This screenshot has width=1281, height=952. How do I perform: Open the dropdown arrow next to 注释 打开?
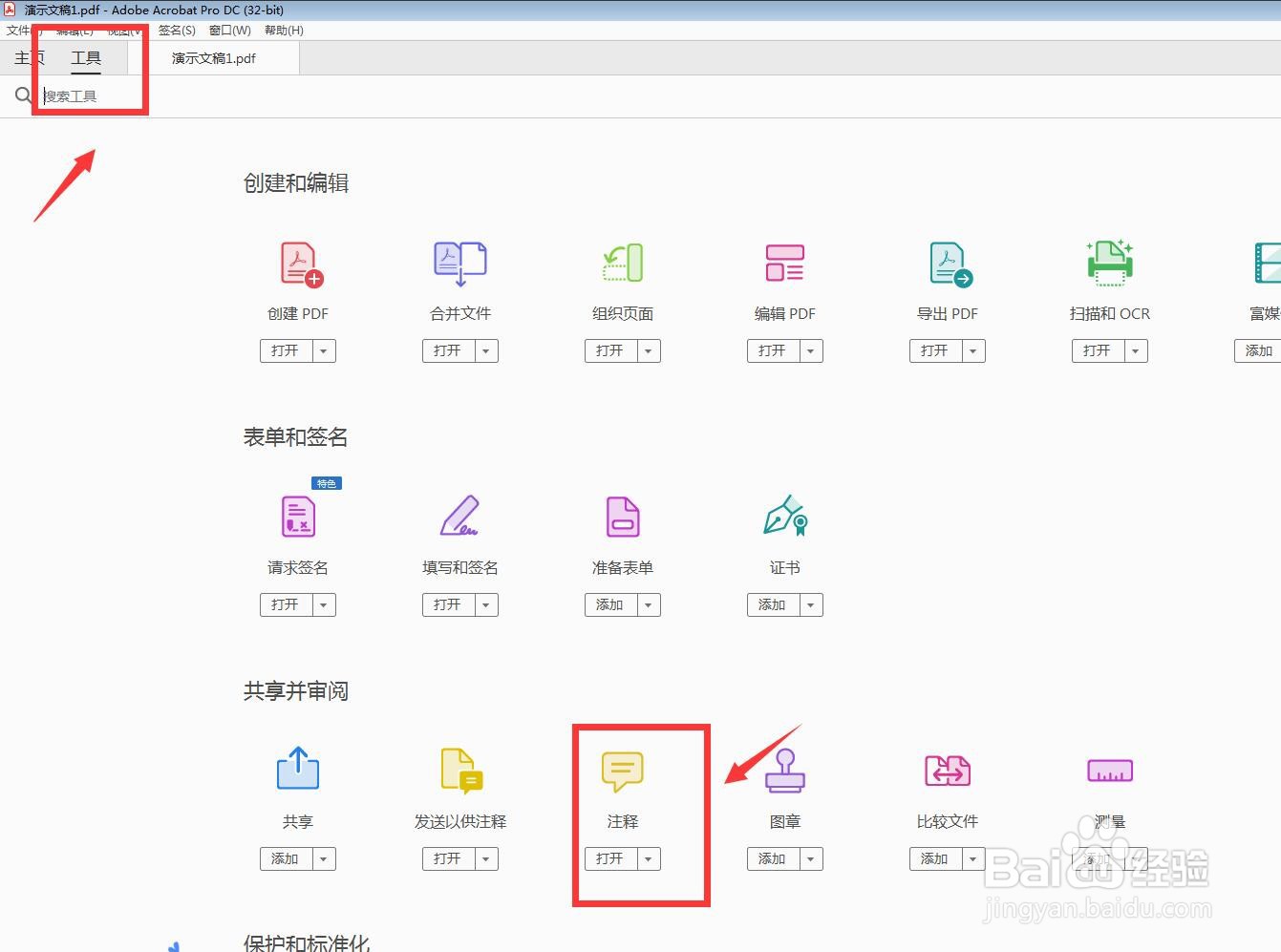648,858
